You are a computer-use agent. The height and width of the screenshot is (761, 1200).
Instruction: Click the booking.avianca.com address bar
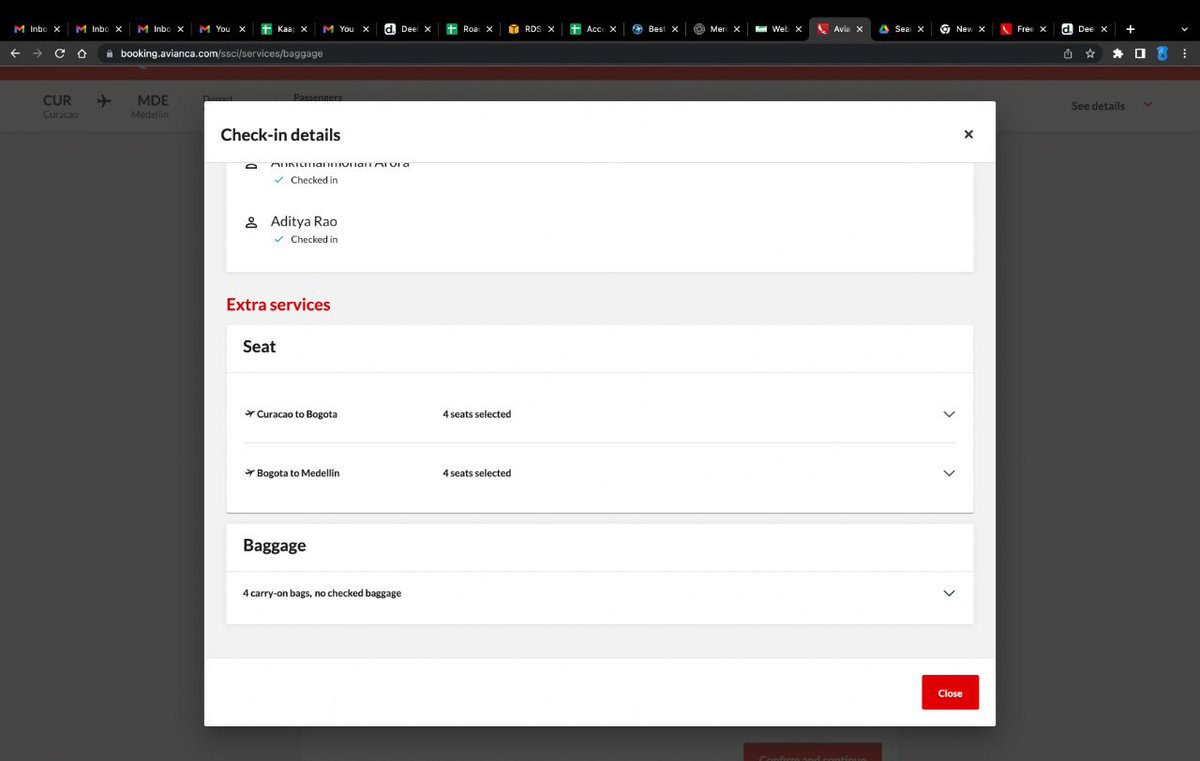[580, 53]
